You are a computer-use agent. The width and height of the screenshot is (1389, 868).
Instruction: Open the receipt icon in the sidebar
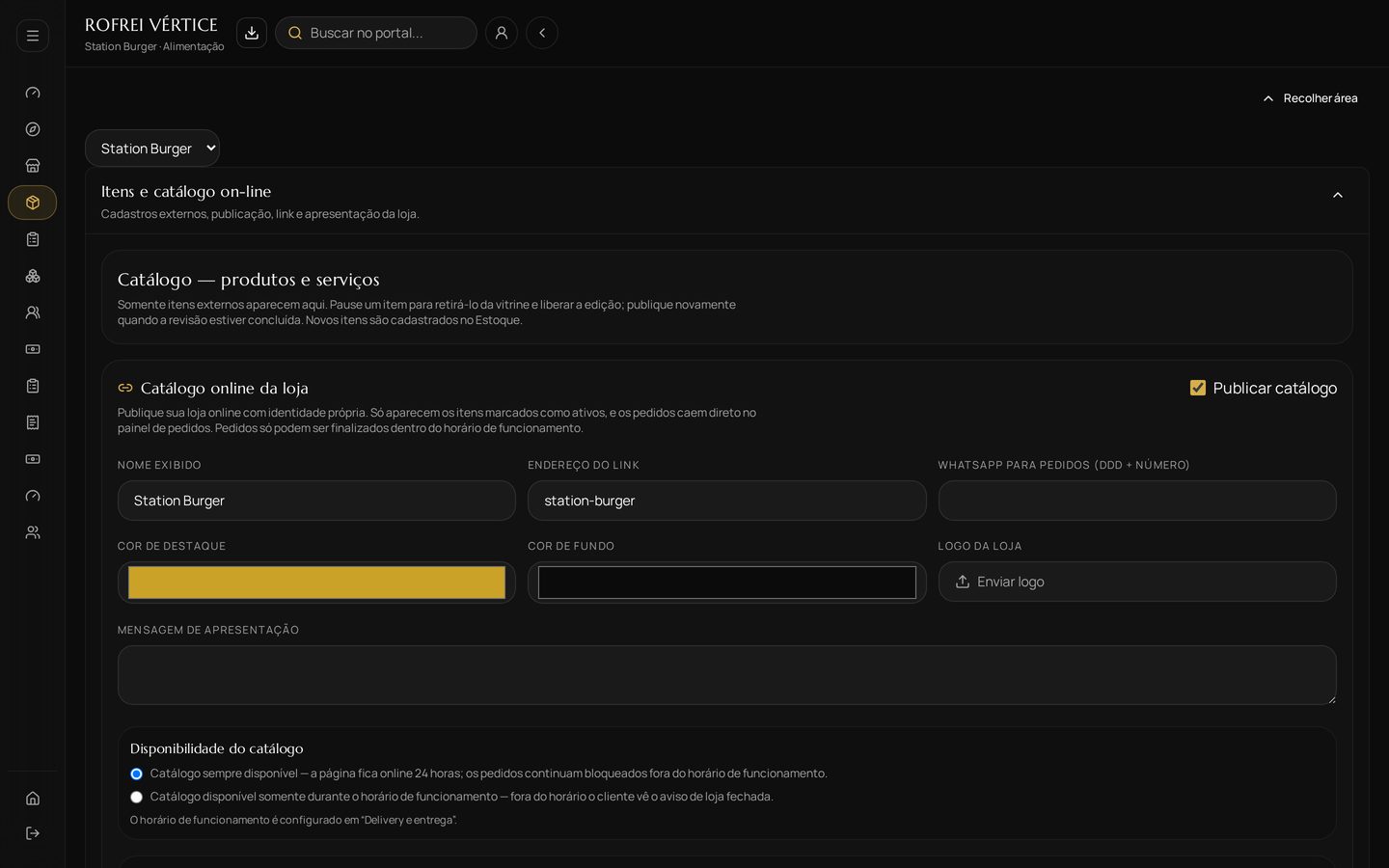tap(33, 422)
